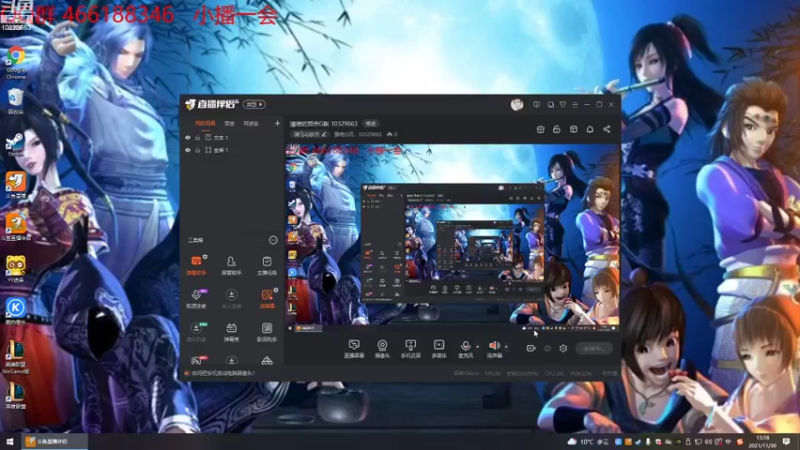The height and width of the screenshot is (450, 800).
Task: Click the user avatar in title bar
Action: [x=517, y=105]
